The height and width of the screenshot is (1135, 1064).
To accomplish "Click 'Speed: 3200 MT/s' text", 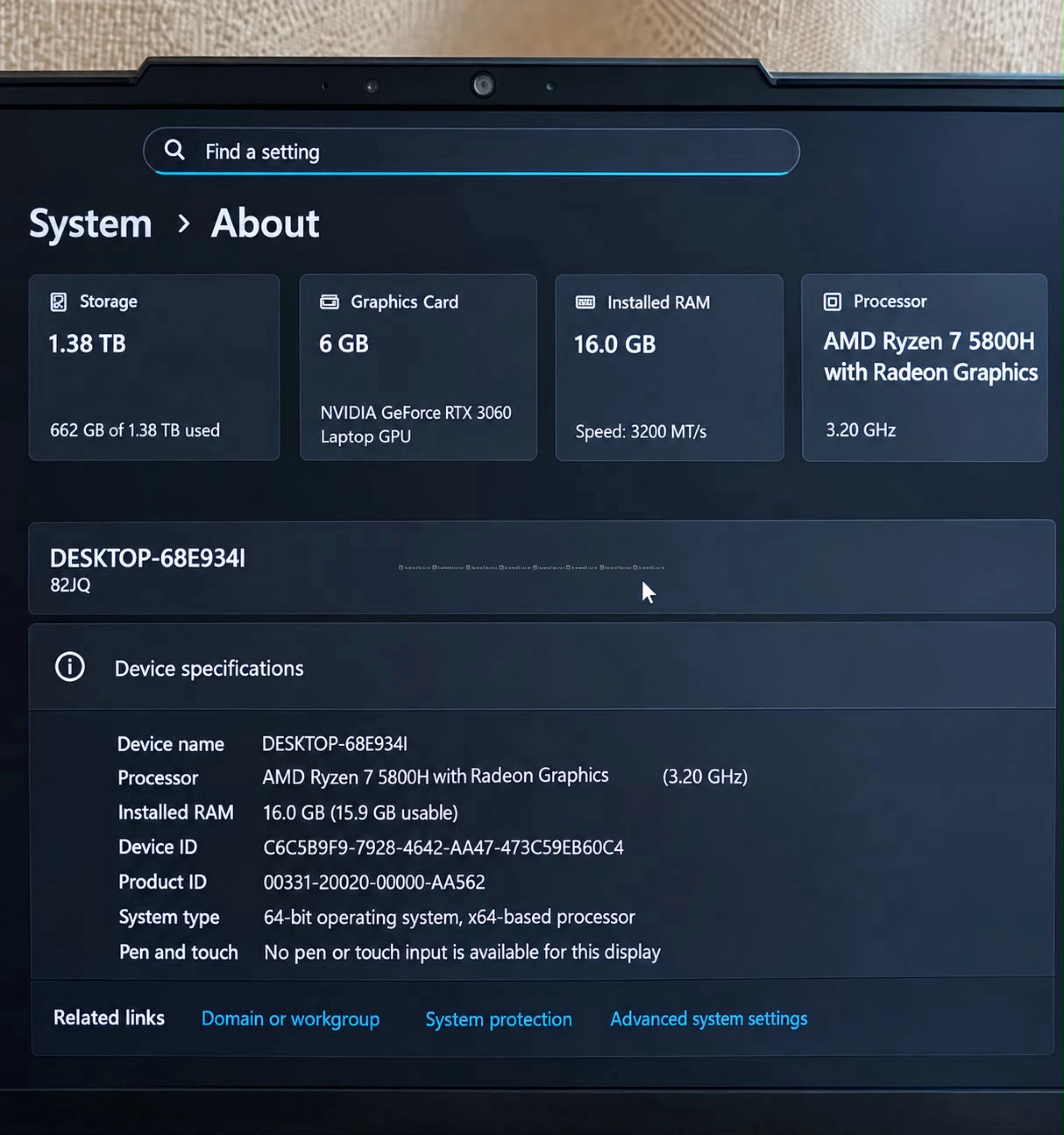I will 640,432.
